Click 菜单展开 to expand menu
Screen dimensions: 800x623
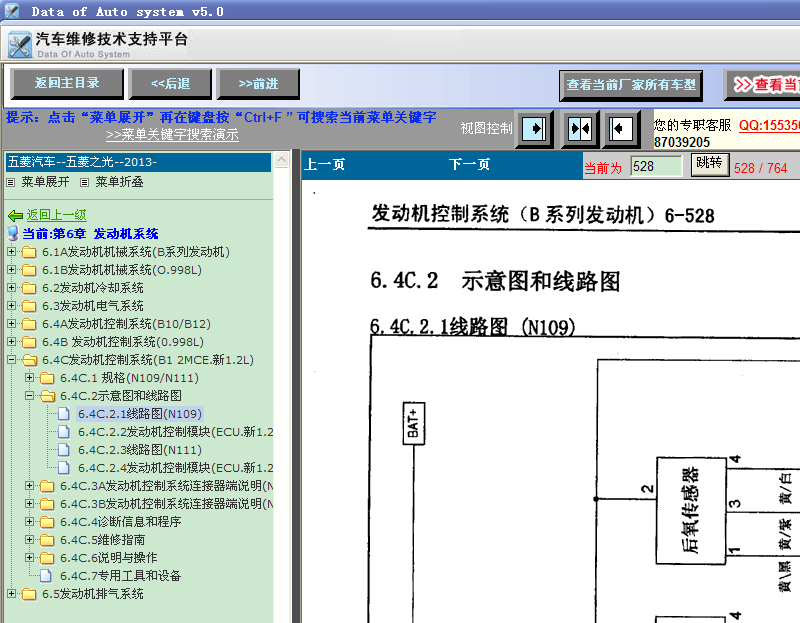(x=45, y=182)
